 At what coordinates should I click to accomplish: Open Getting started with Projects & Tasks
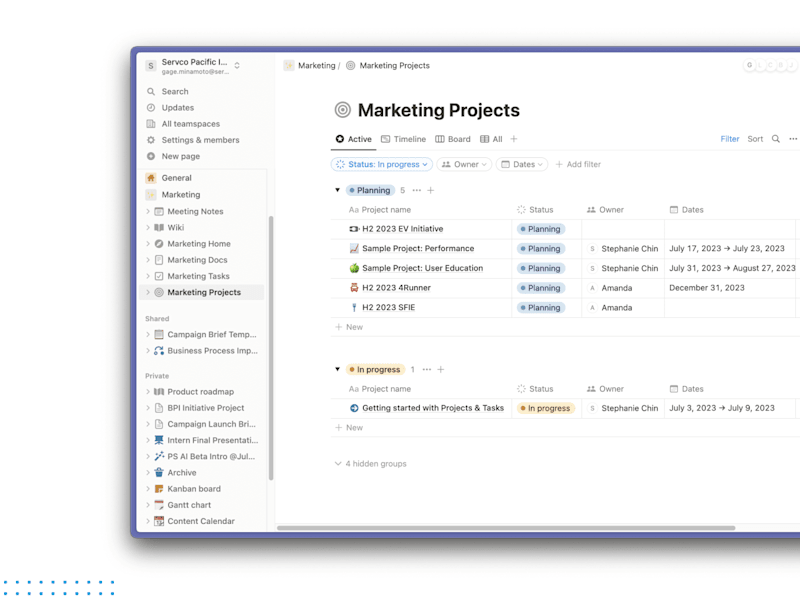pyautogui.click(x=433, y=408)
